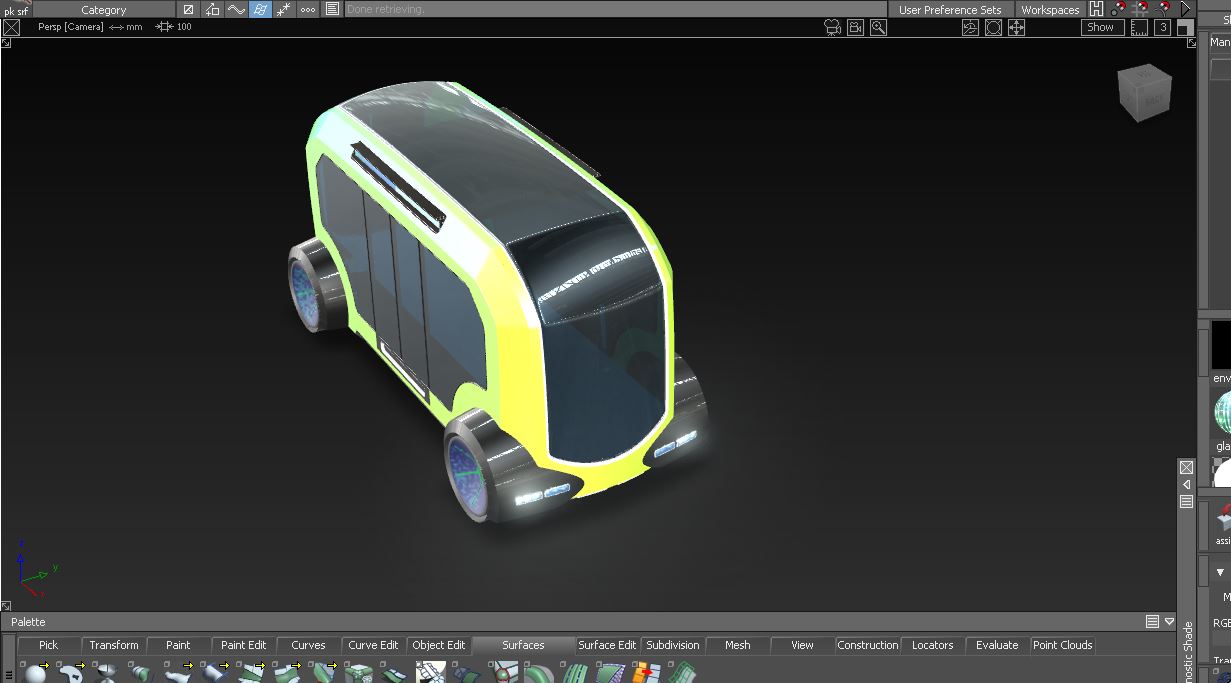
Task: Open the Category dropdown
Action: (104, 9)
